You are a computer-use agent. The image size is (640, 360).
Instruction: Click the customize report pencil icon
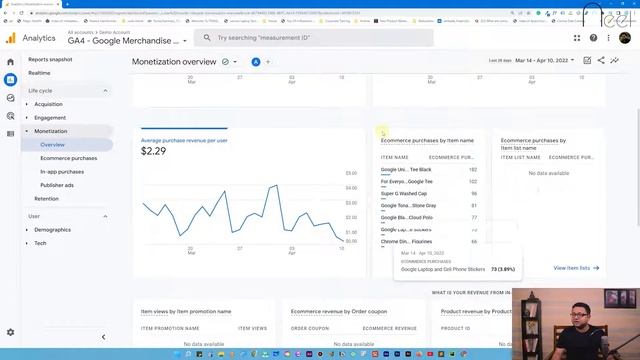pos(587,60)
